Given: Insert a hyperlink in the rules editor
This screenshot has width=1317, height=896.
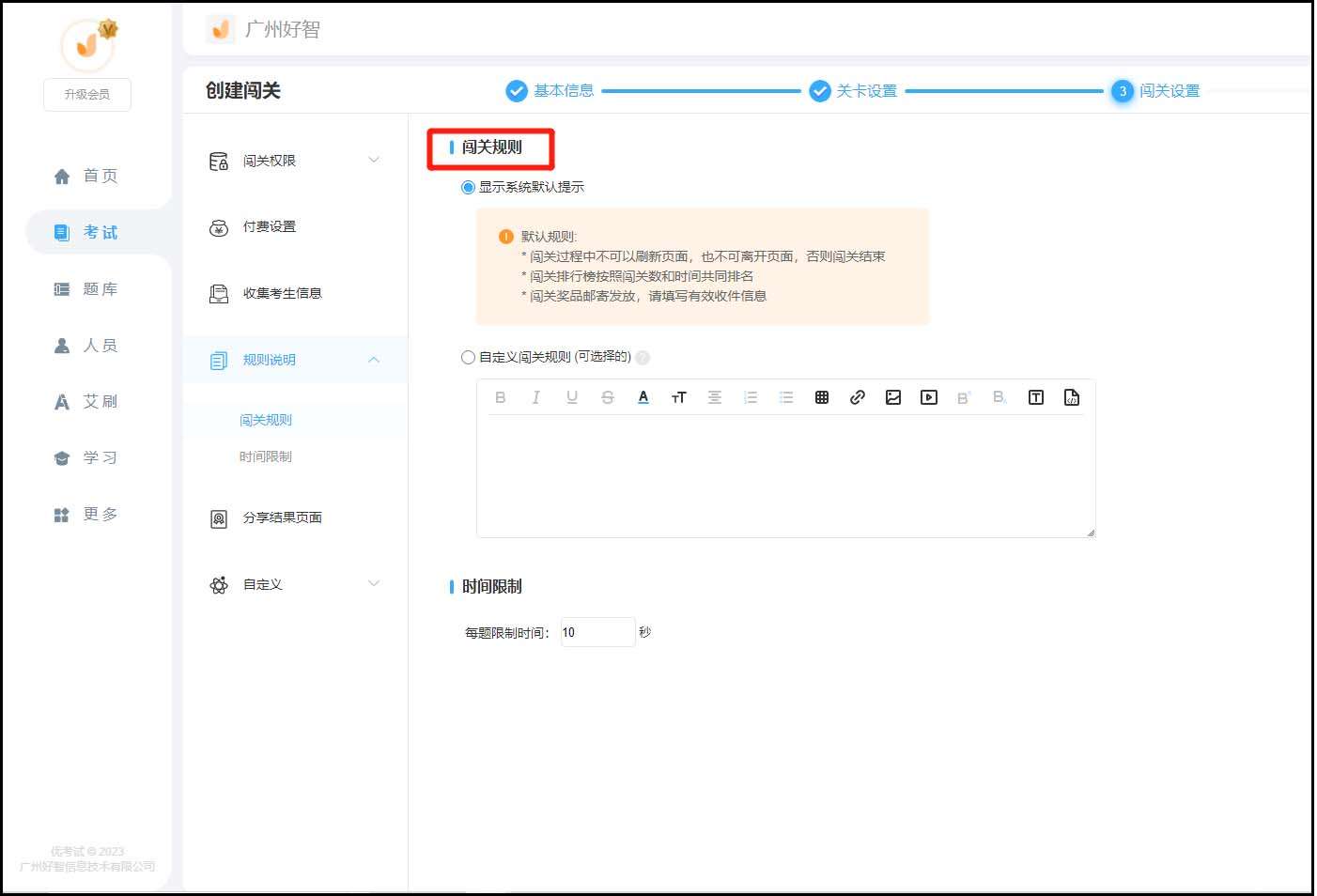Looking at the screenshot, I should (858, 396).
